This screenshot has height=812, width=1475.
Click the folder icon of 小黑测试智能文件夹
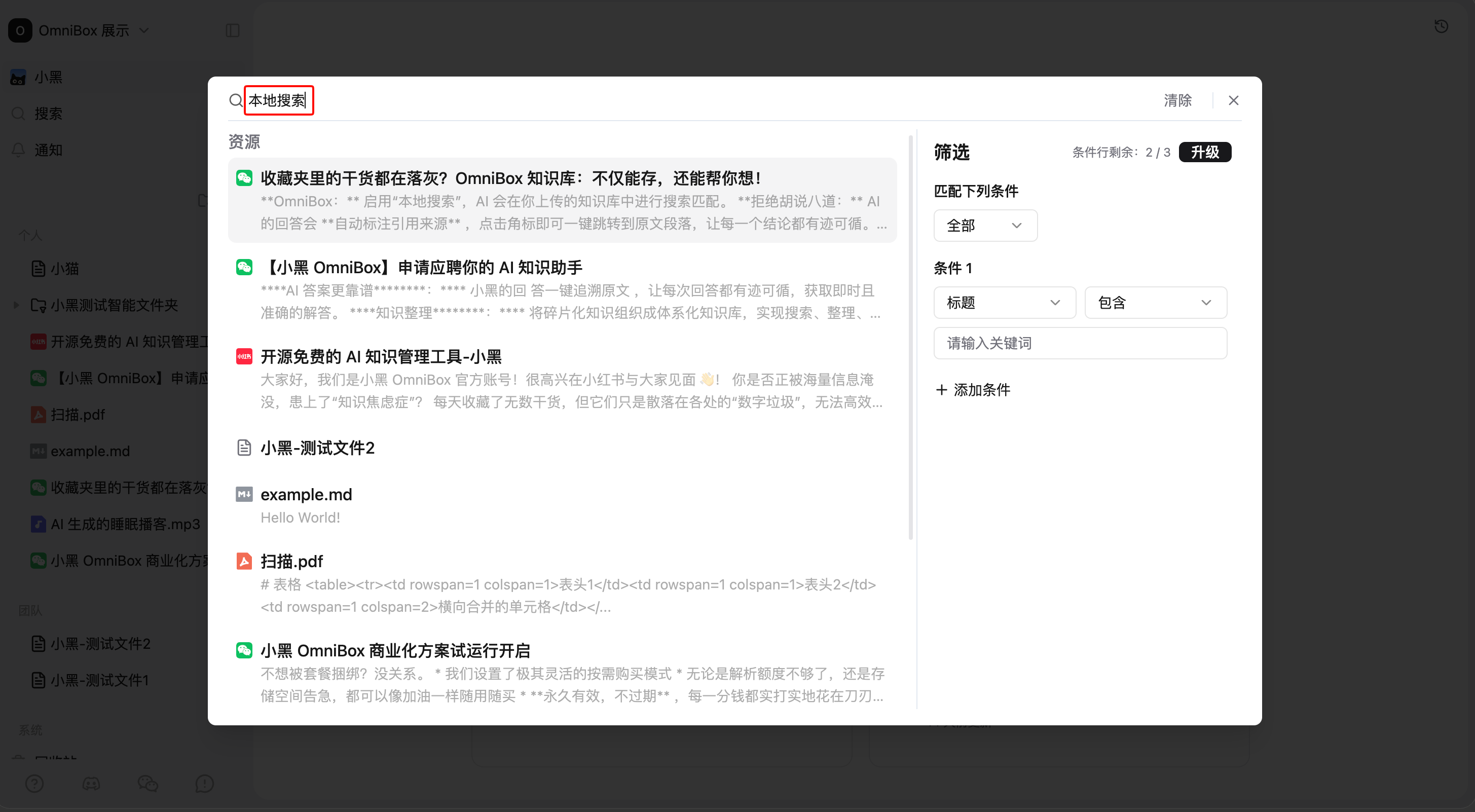coord(39,305)
